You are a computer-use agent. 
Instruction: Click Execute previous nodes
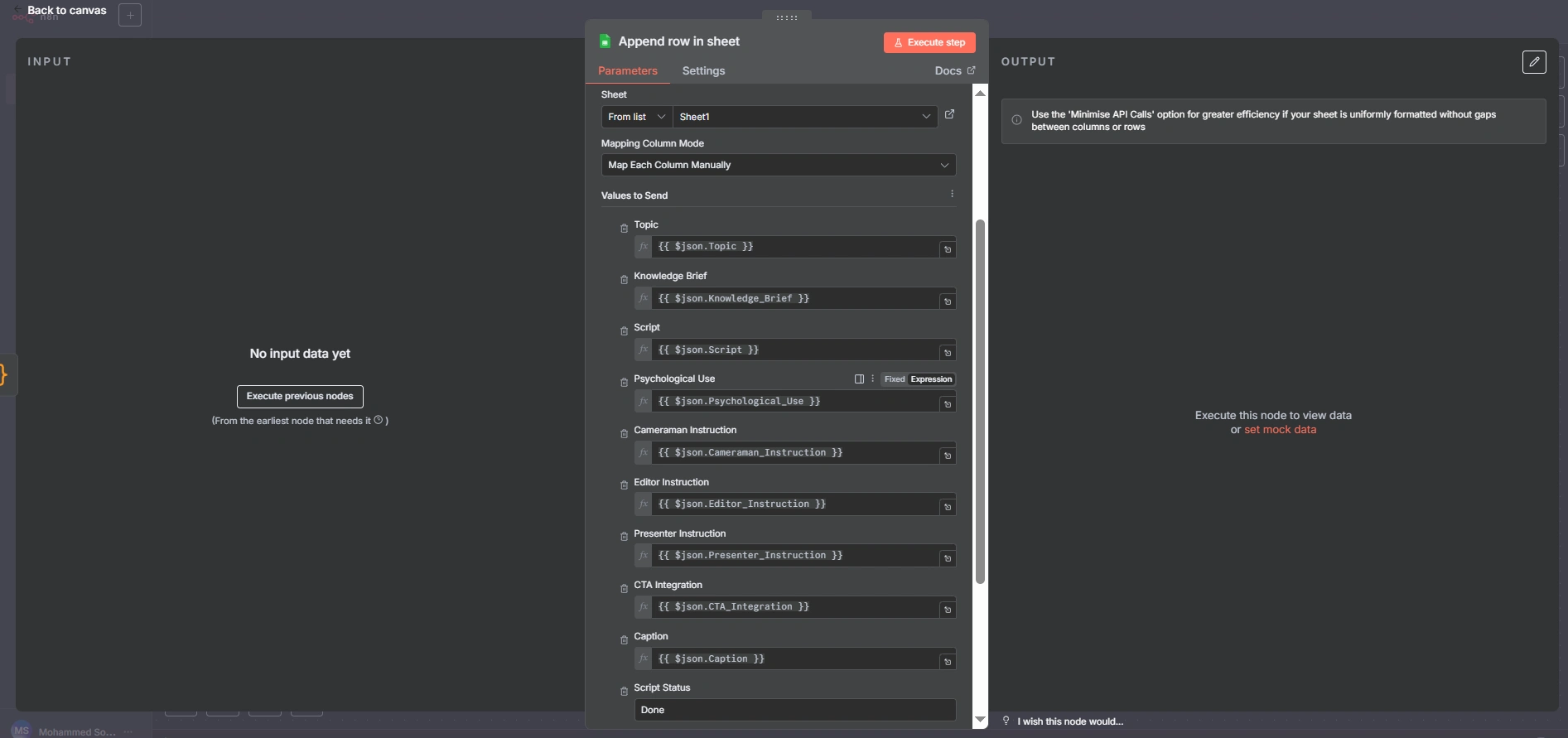300,397
